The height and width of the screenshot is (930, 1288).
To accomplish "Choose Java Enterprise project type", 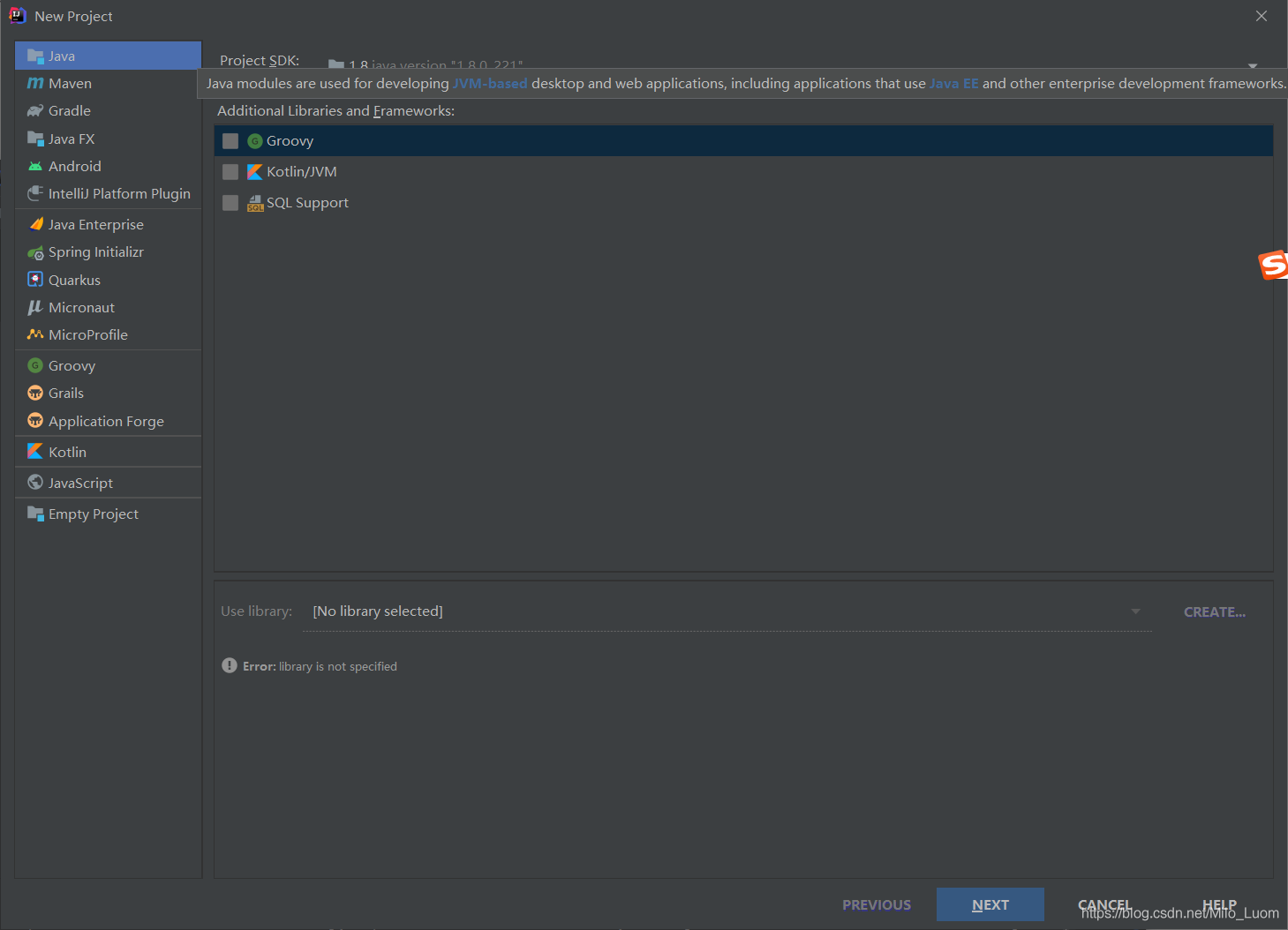I will pos(95,225).
